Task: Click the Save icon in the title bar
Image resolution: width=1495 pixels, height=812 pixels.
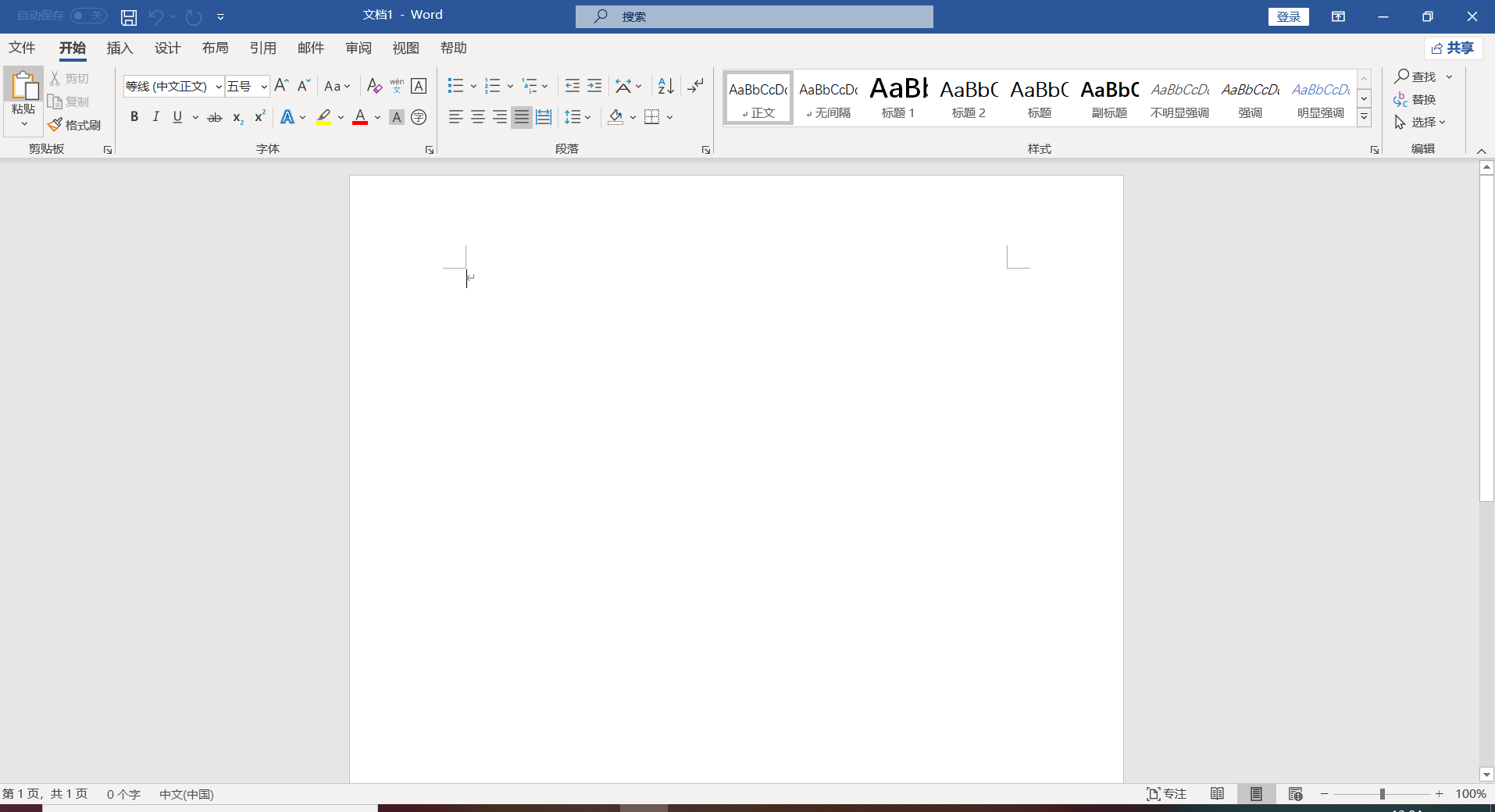Action: 129,17
